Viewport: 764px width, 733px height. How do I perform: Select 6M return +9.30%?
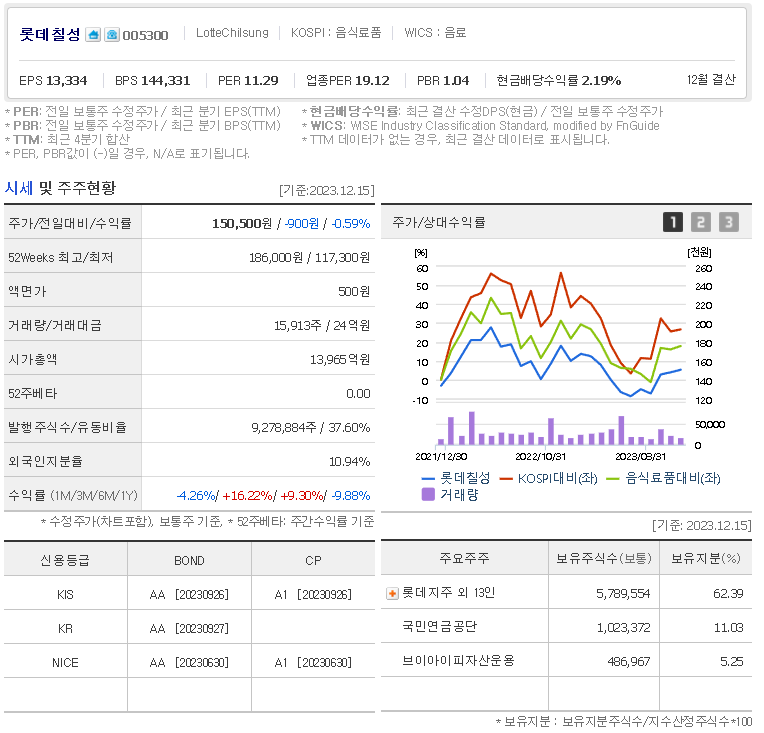pos(302,496)
